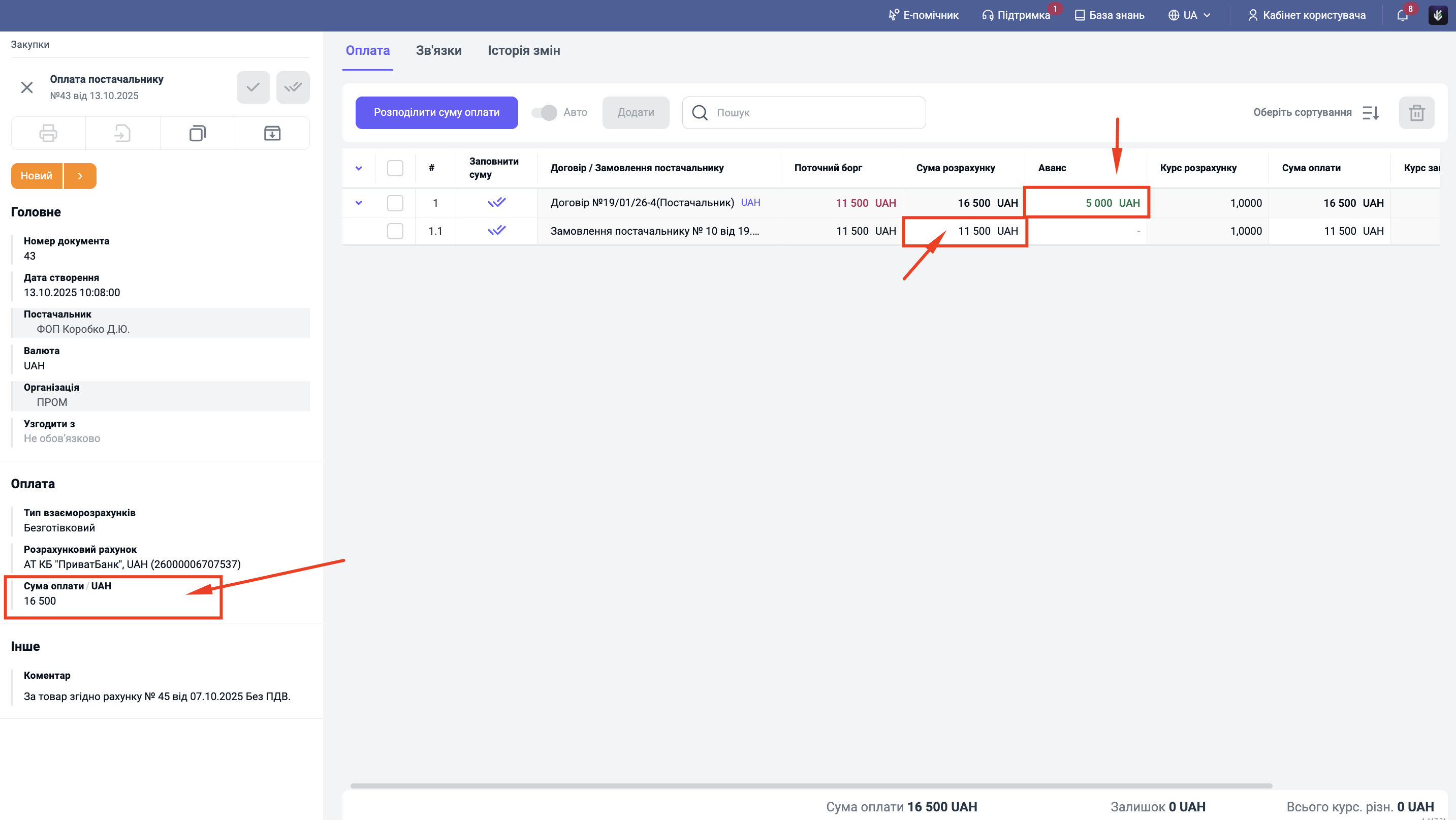This screenshot has height=820, width=1456.
Task: Click the print document icon
Action: tap(48, 134)
